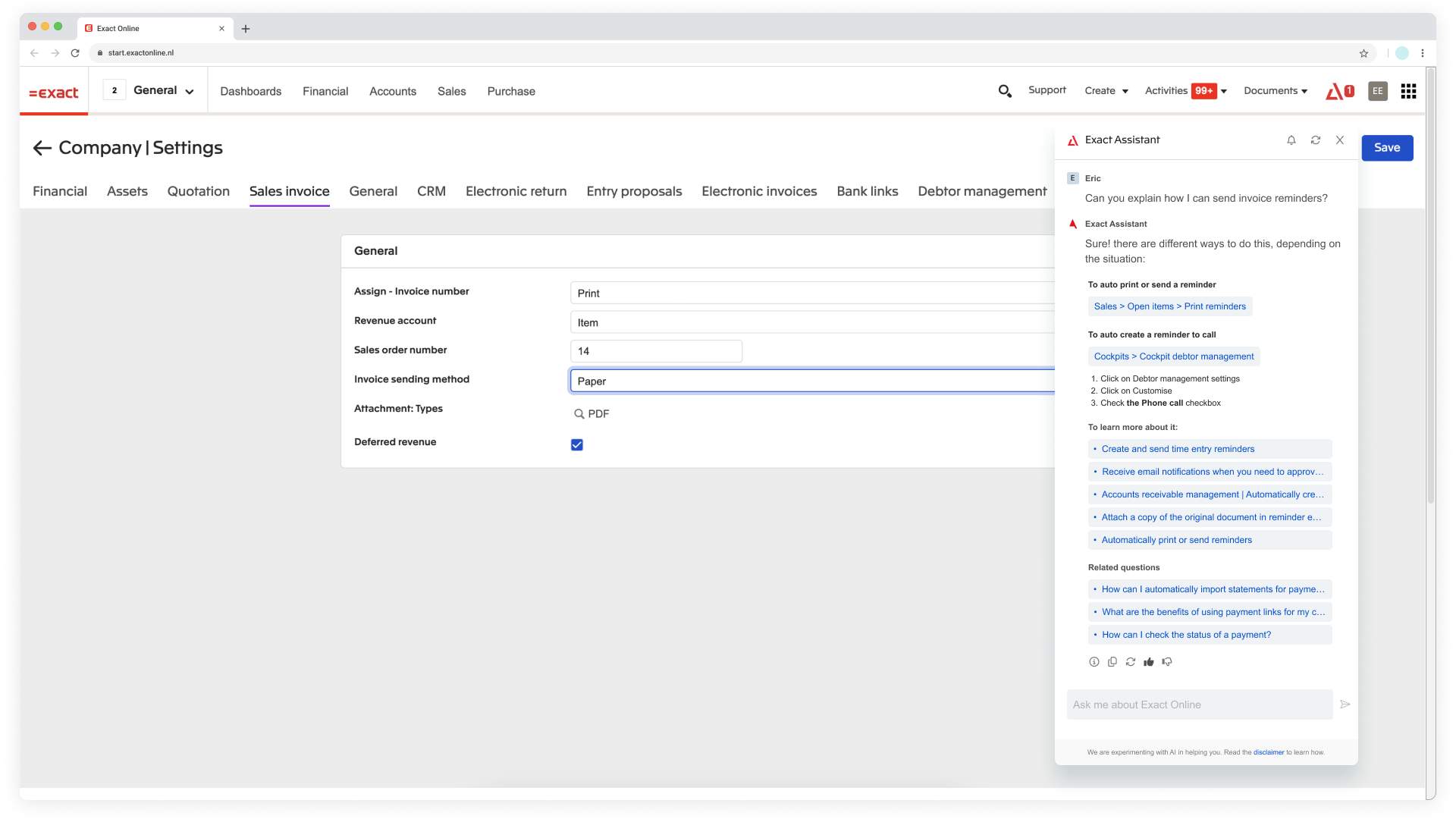Refresh the Exact Assistant conversation
Viewport: 1456px width, 819px height.
(x=1316, y=140)
